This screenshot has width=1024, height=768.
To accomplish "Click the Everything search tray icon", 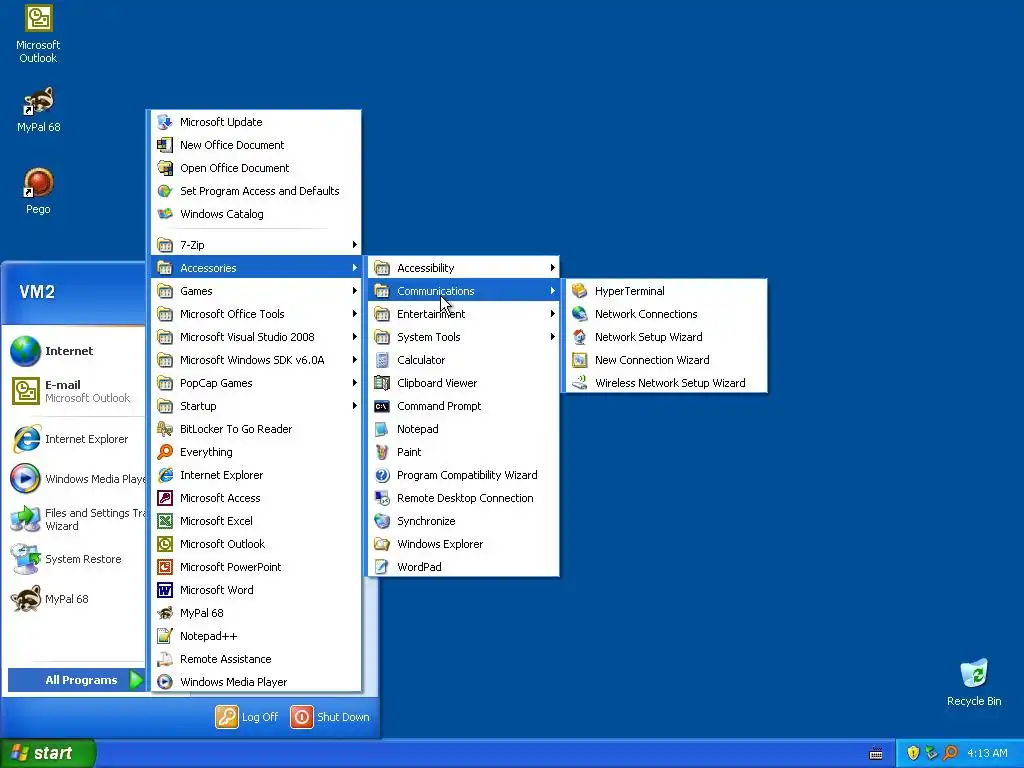I will (x=950, y=753).
